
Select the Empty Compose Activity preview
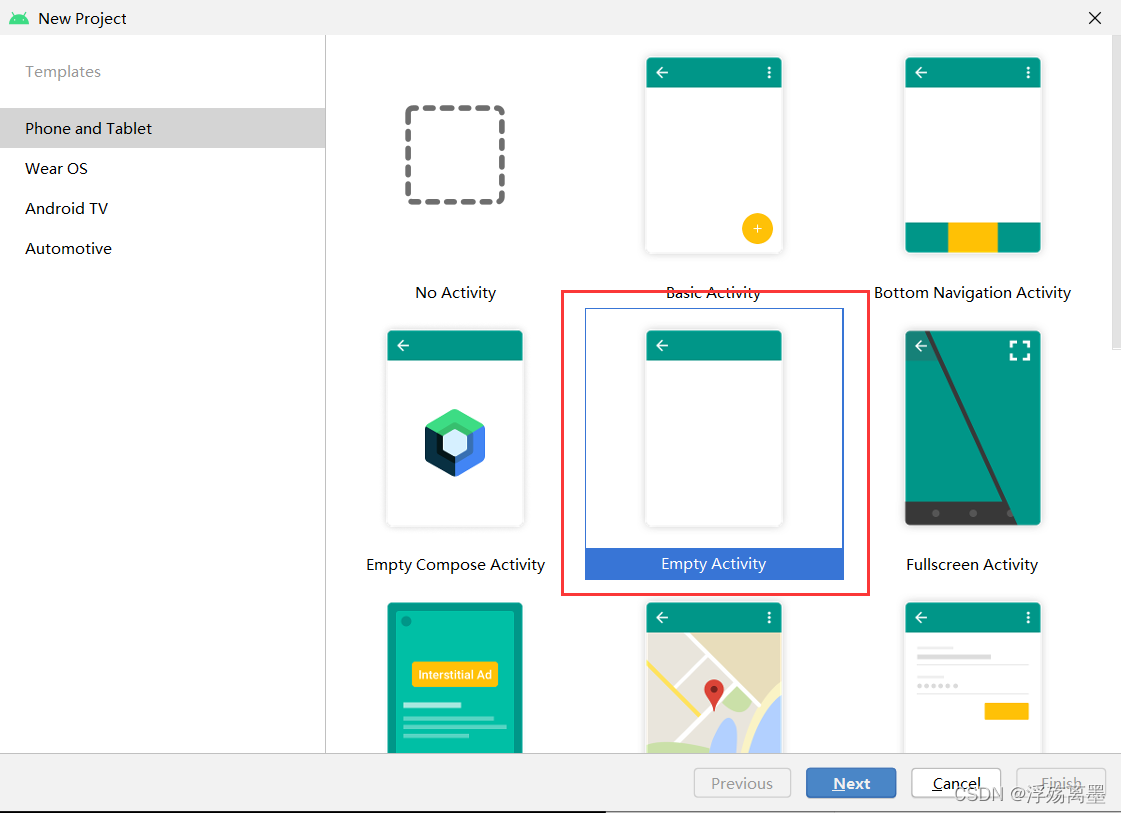point(455,428)
